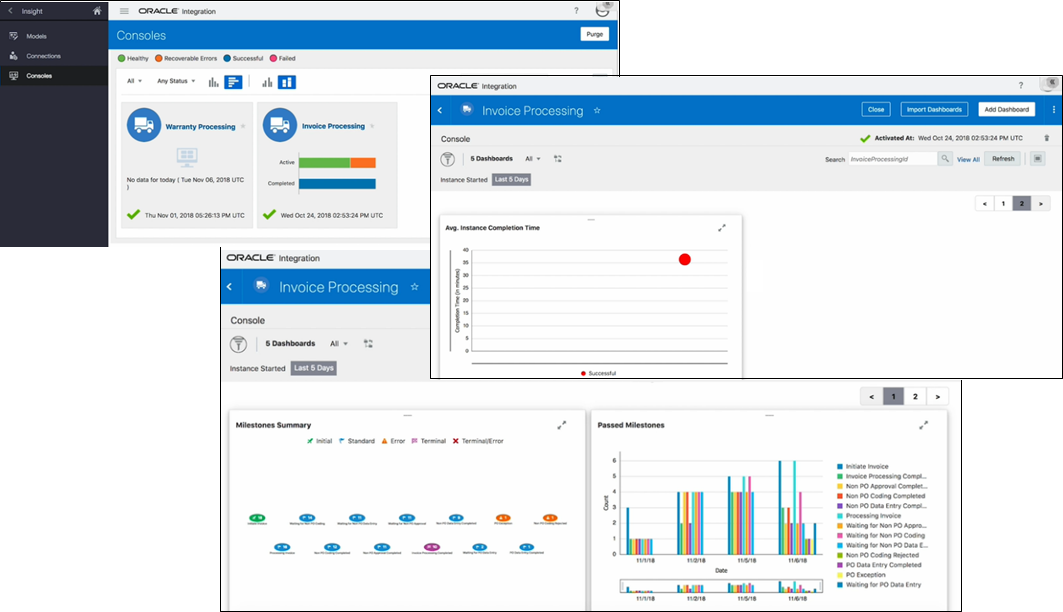Image resolution: width=1063 pixels, height=612 pixels.
Task: Click Initiate Invoice legend swatch
Action: (840, 467)
